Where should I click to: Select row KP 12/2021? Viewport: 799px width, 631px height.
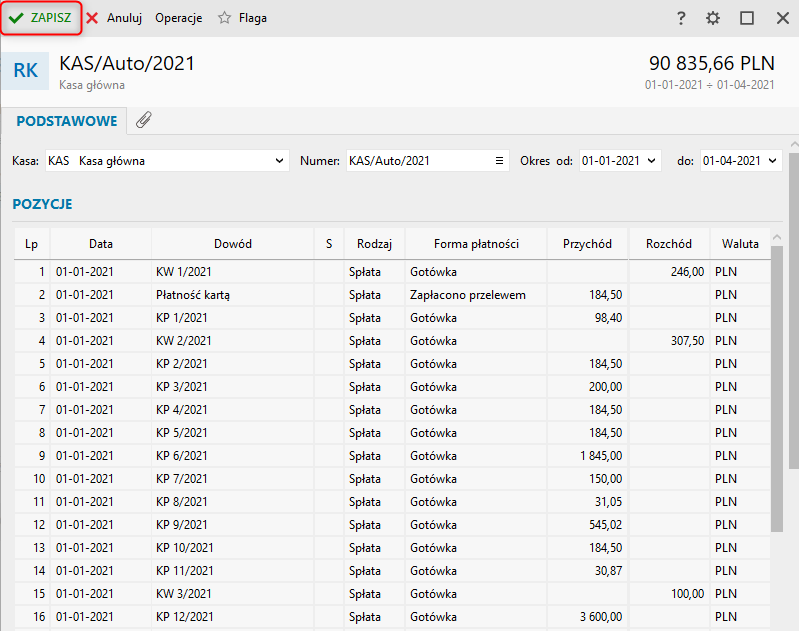coord(392,617)
